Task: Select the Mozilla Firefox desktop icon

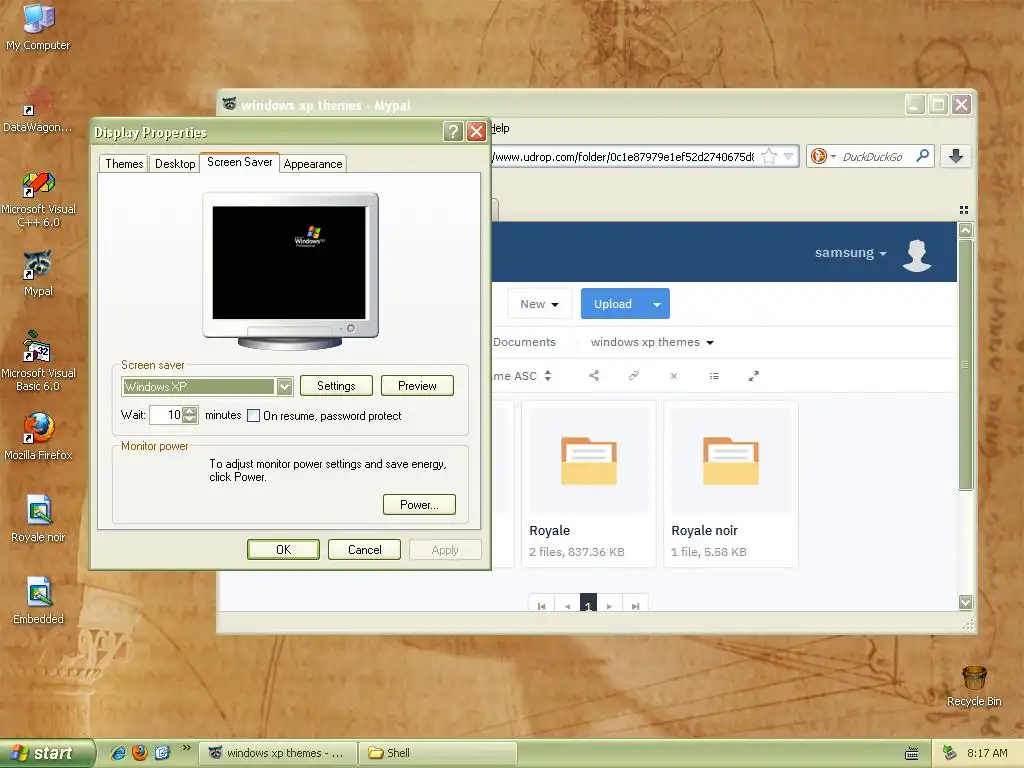Action: tap(38, 438)
